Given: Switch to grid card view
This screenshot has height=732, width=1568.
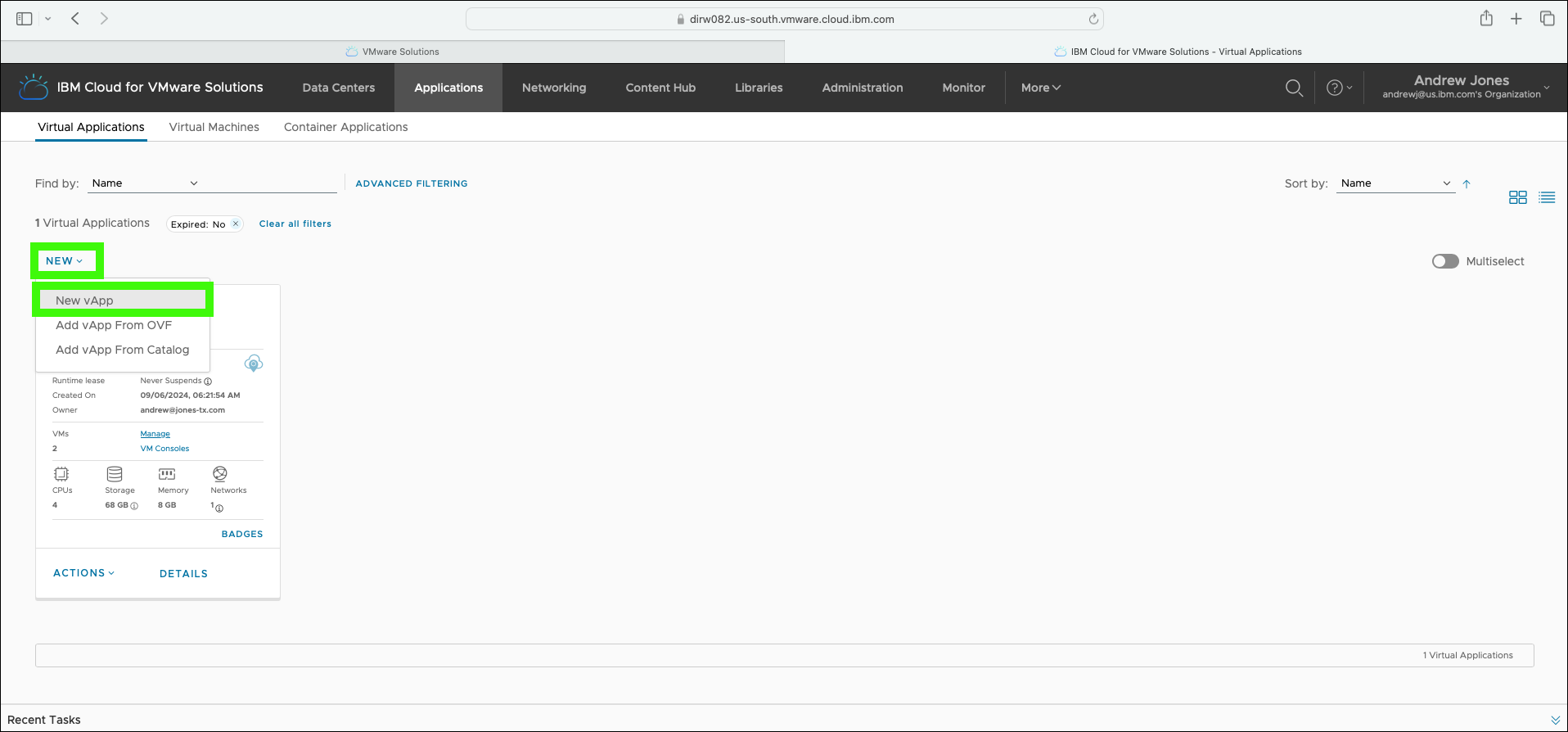Looking at the screenshot, I should point(1518,197).
